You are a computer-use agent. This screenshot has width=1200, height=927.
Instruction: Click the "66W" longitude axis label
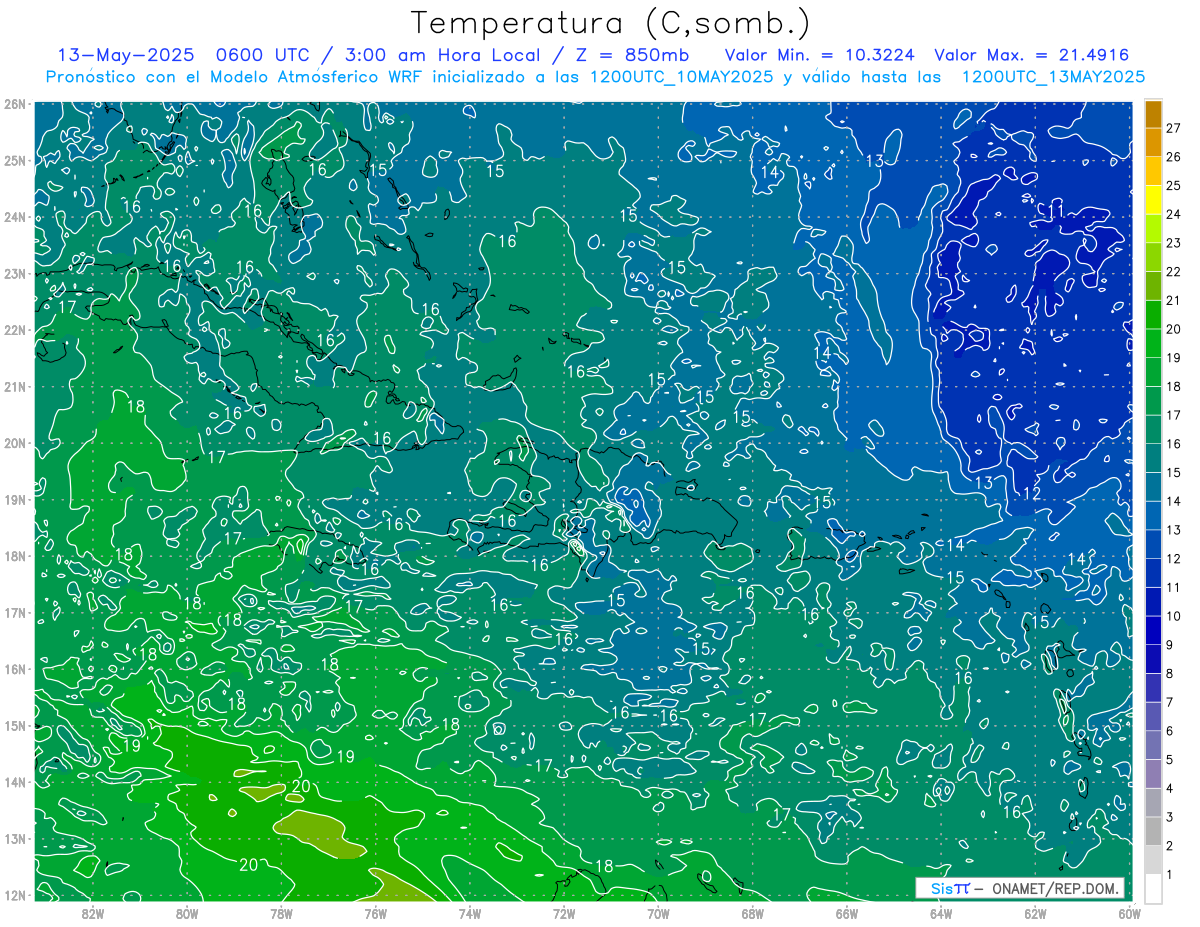[846, 912]
